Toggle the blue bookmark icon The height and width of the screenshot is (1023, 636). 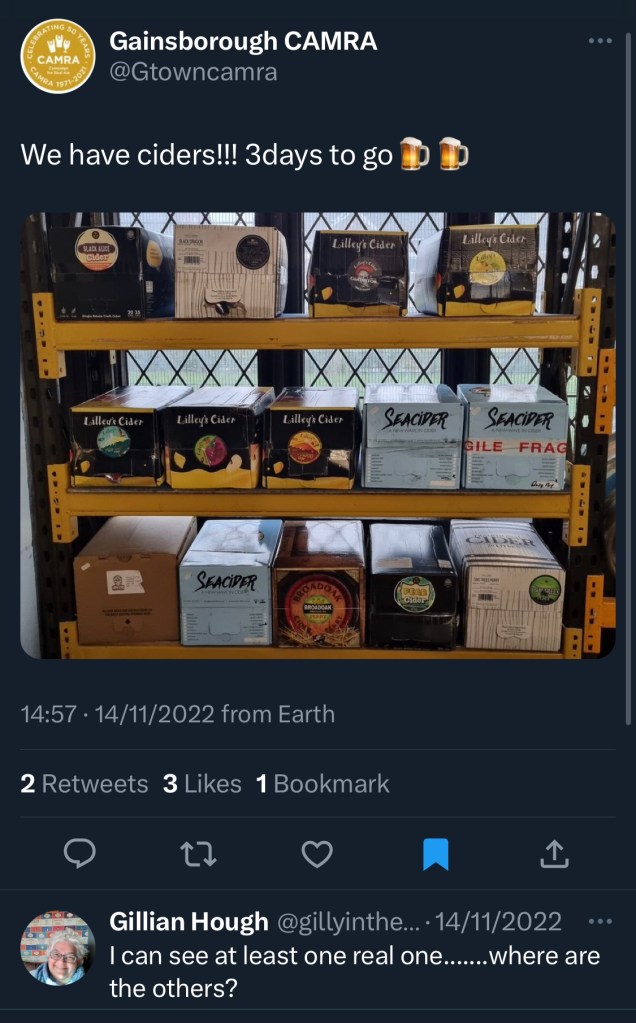(436, 854)
